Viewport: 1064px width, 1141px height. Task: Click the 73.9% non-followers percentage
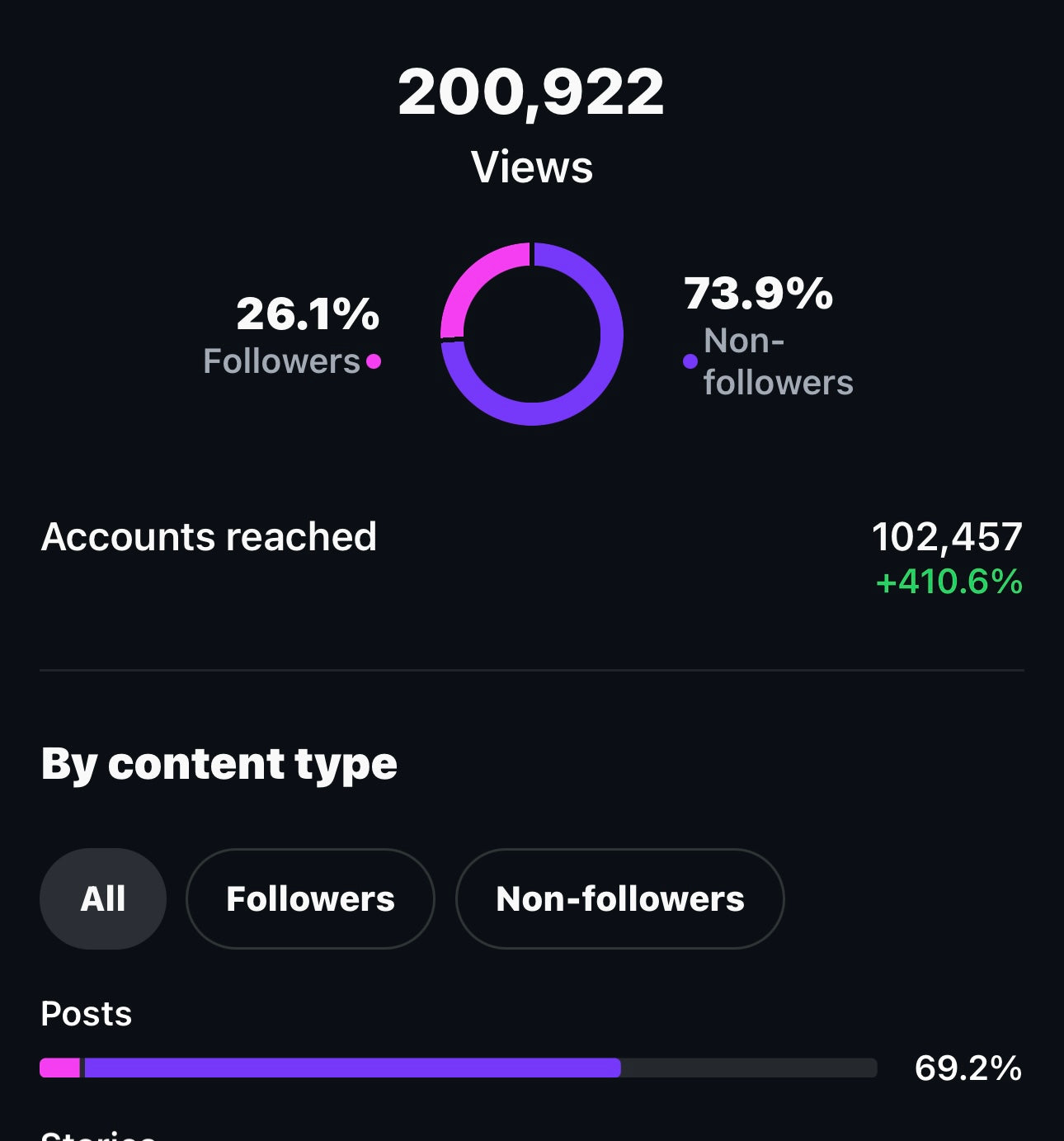pos(758,294)
